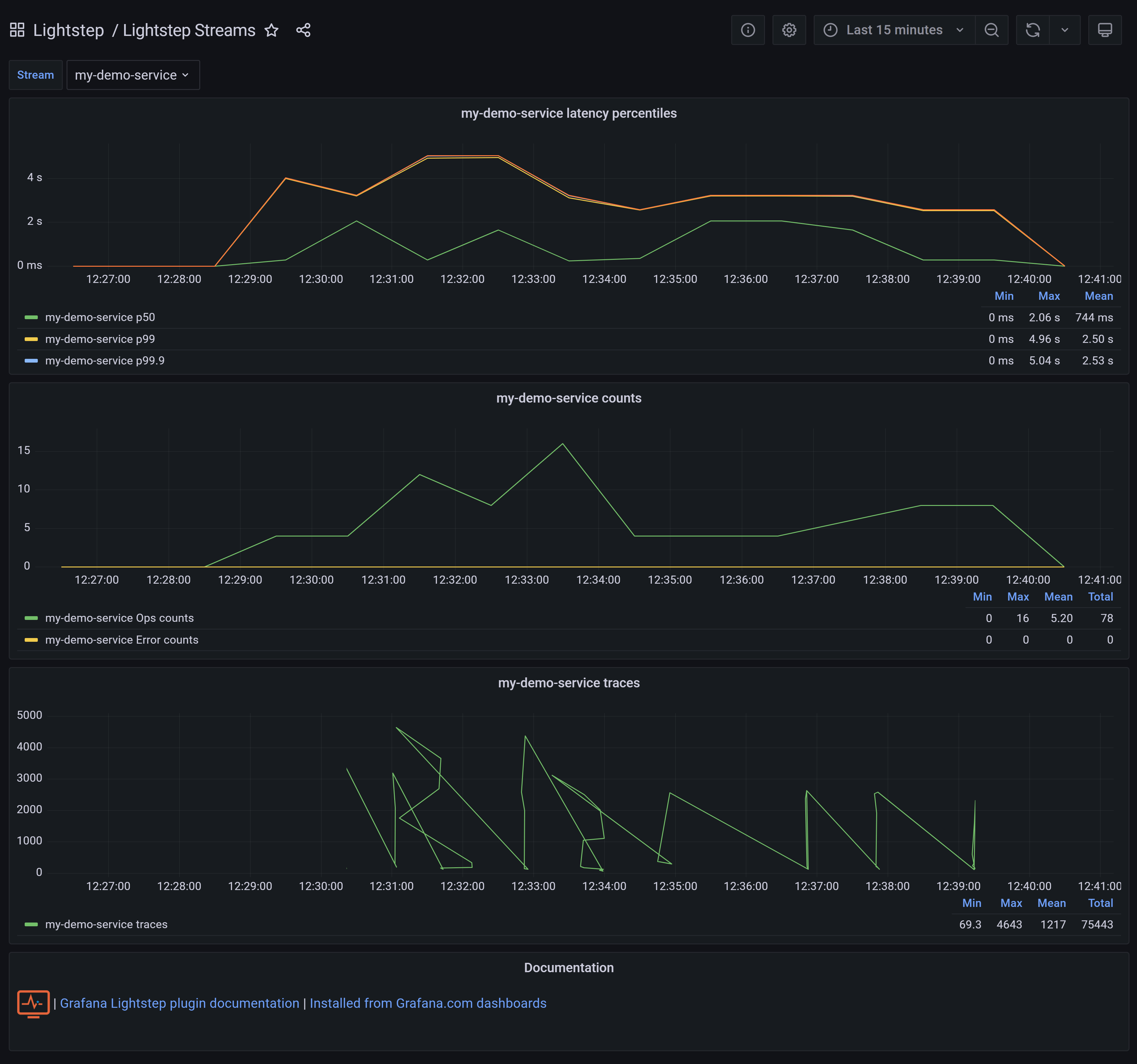Click the Lightstep plugin logo icon

(x=33, y=1003)
